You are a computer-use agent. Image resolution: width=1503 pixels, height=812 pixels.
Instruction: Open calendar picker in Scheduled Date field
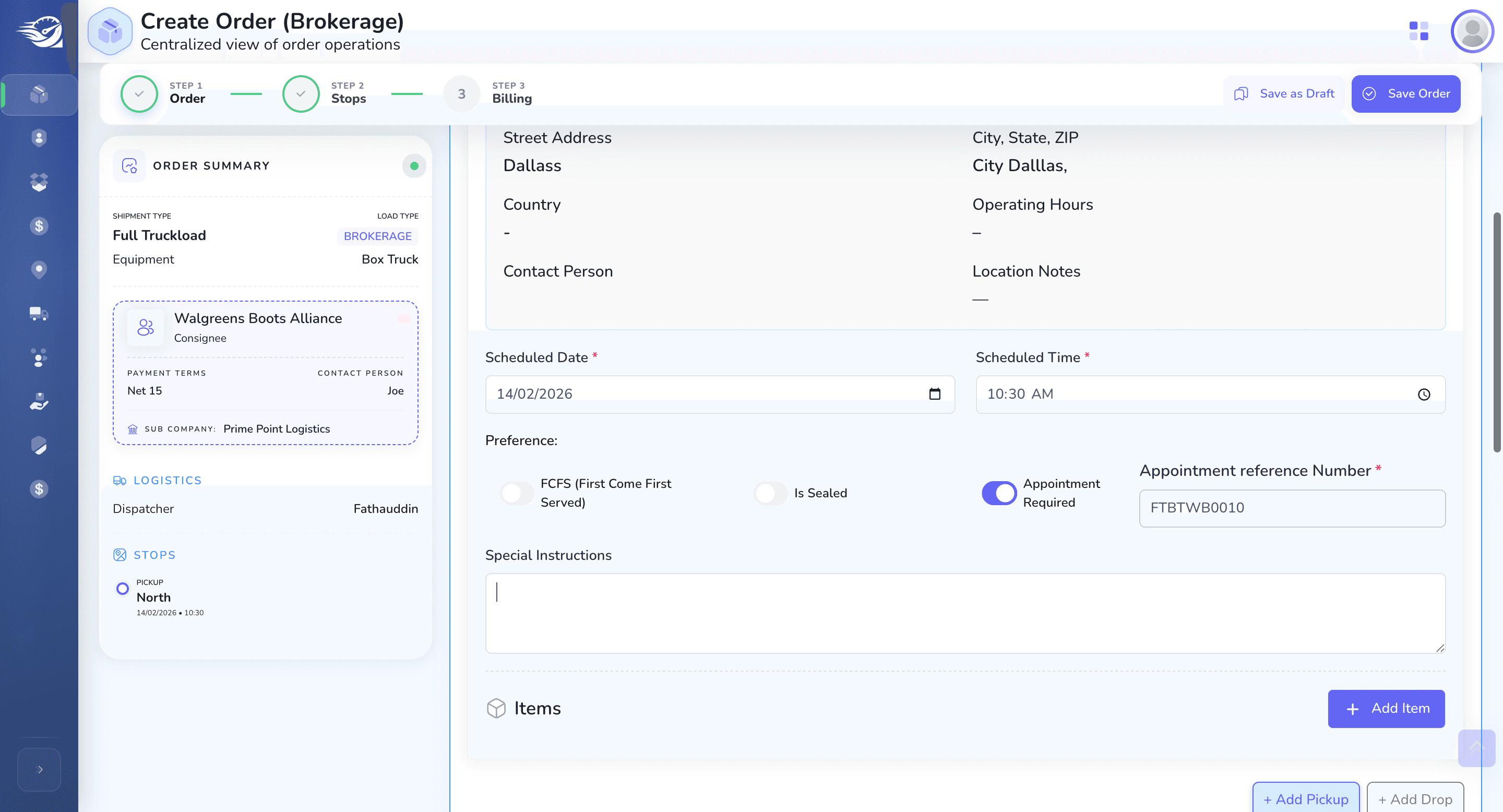click(x=935, y=394)
